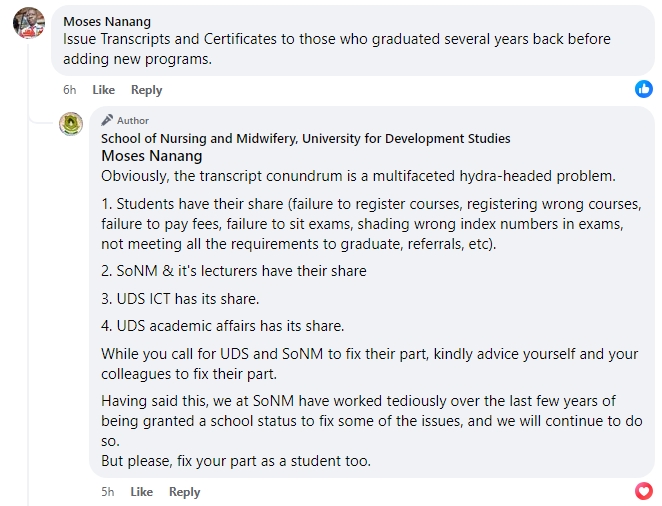Click the tagged Moses Nanang mention in reply

tap(152, 156)
